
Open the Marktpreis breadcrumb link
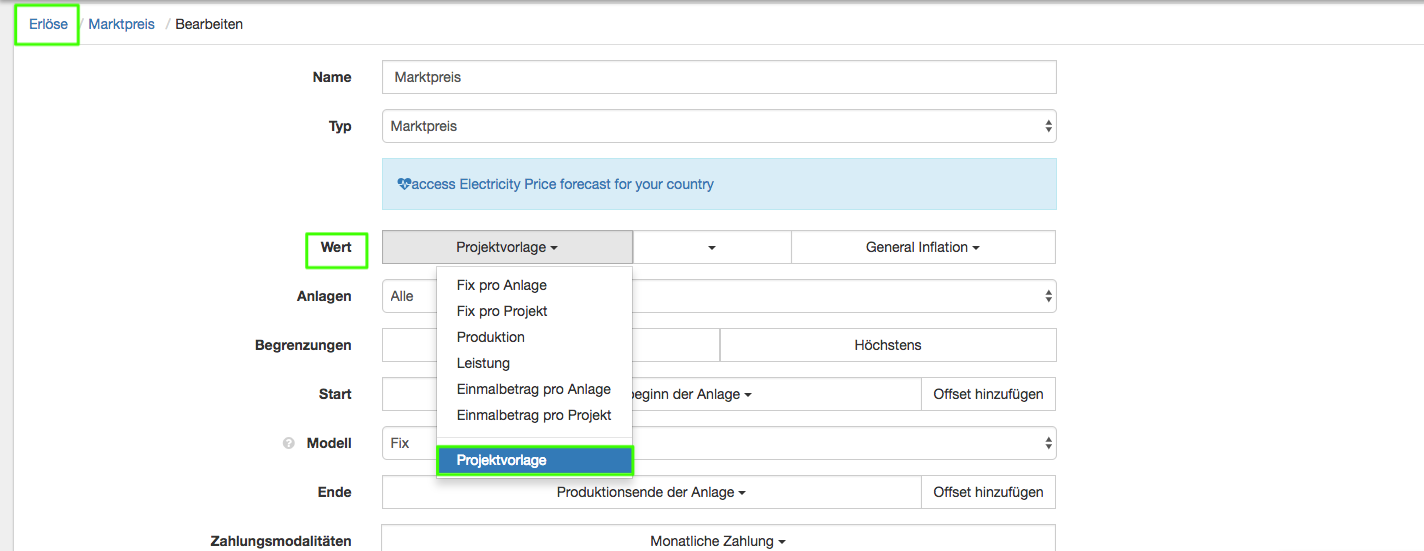(121, 24)
